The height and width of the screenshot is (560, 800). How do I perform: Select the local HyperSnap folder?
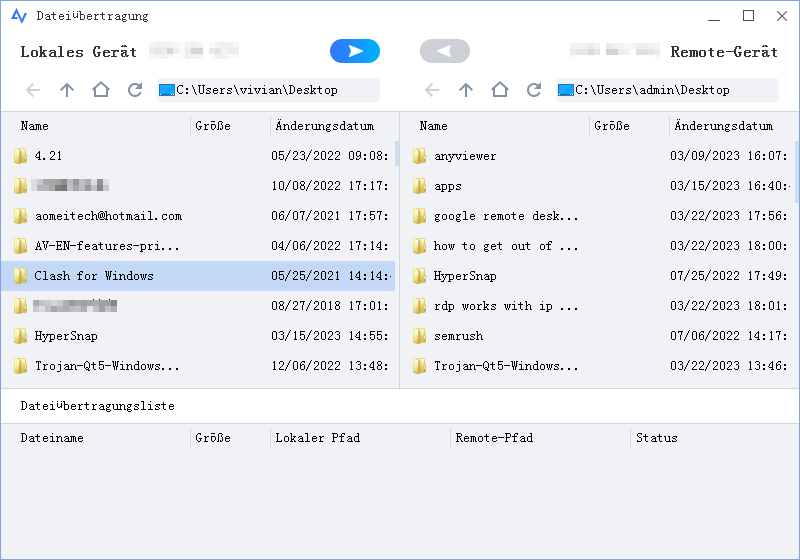tap(66, 336)
